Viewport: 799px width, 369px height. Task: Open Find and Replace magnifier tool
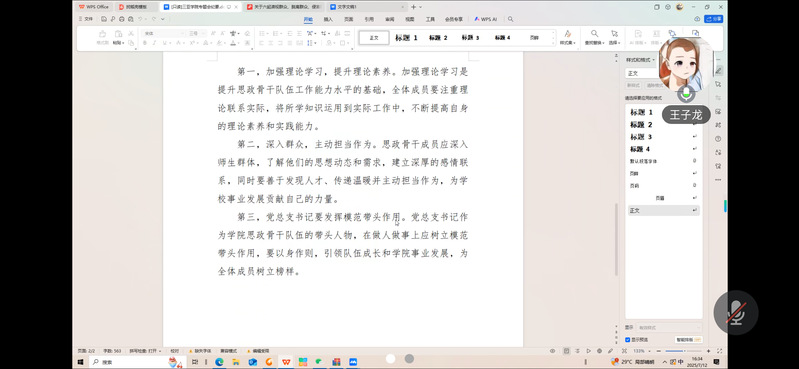594,37
